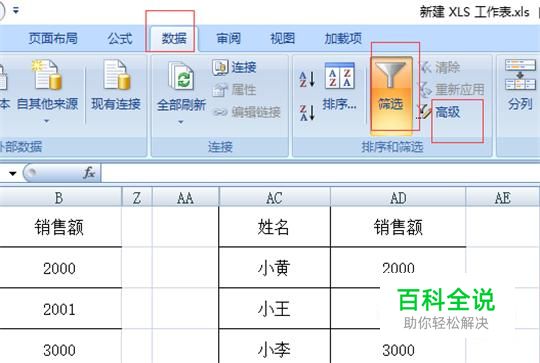Switch to the 审阅 tab
Viewport: 540px width, 363px height.
click(x=228, y=39)
